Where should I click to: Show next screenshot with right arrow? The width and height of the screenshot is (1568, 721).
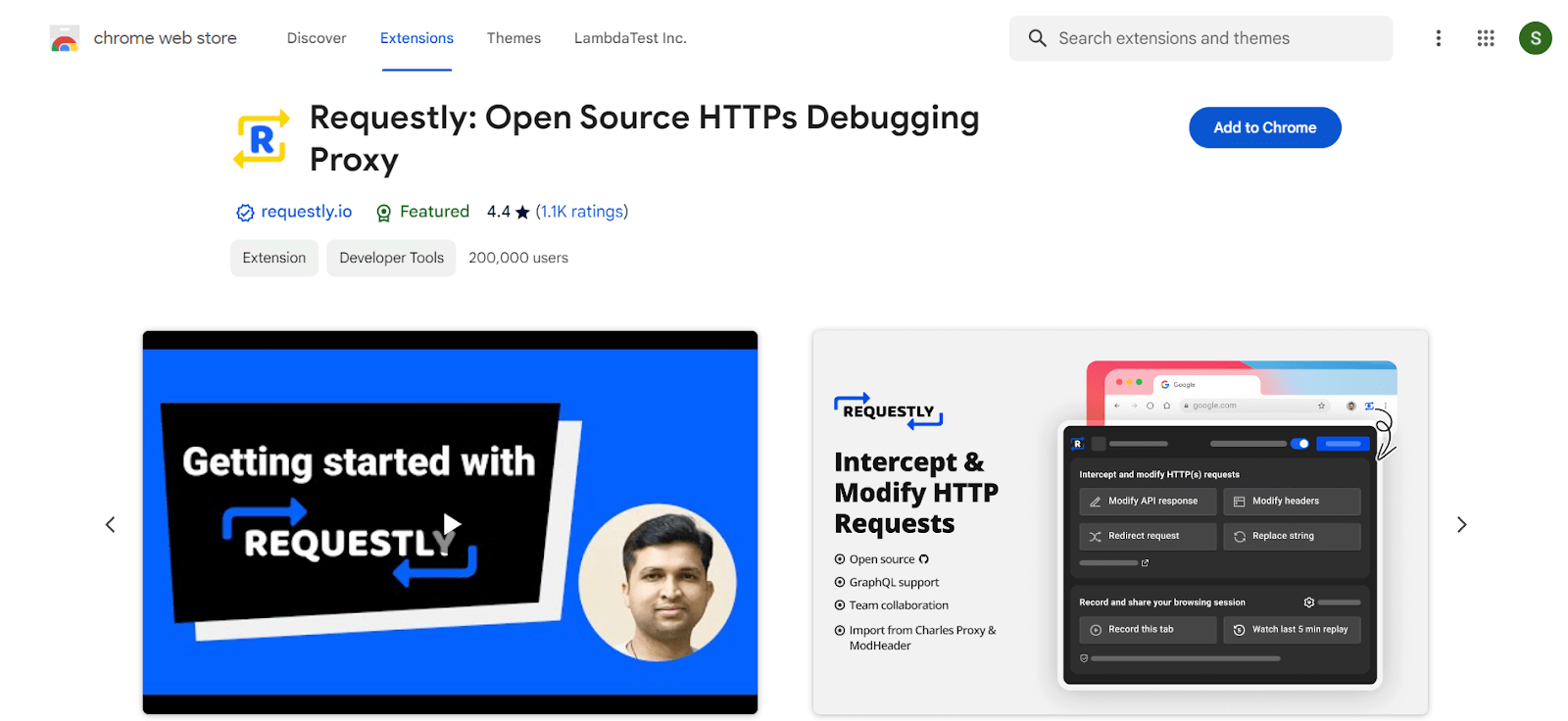[1461, 525]
